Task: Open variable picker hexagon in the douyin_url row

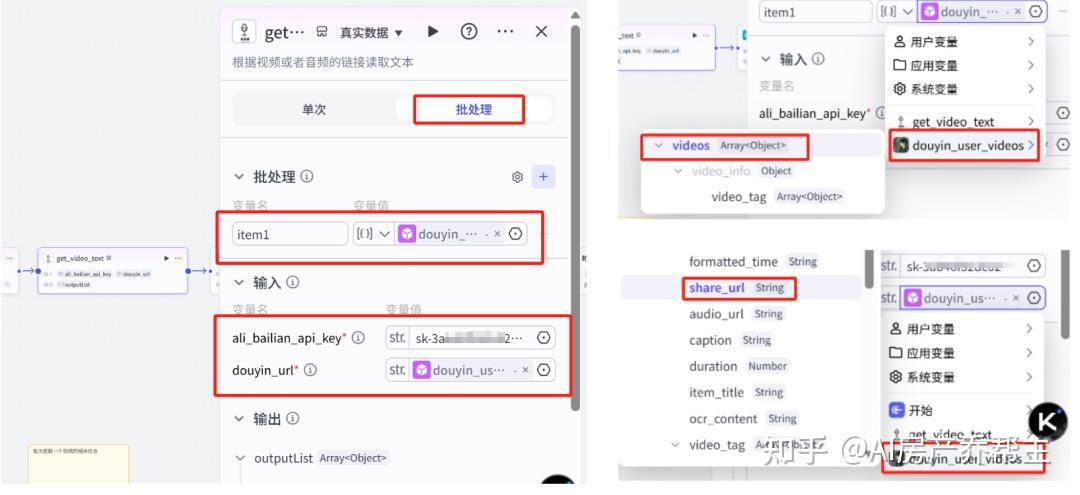Action: [544, 370]
